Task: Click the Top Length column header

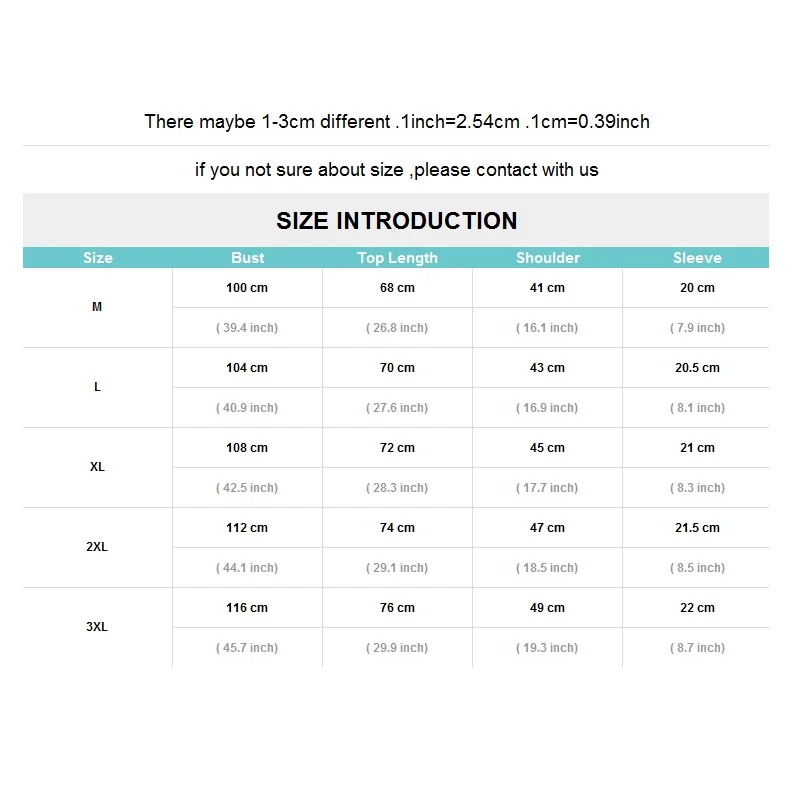Action: click(397, 258)
